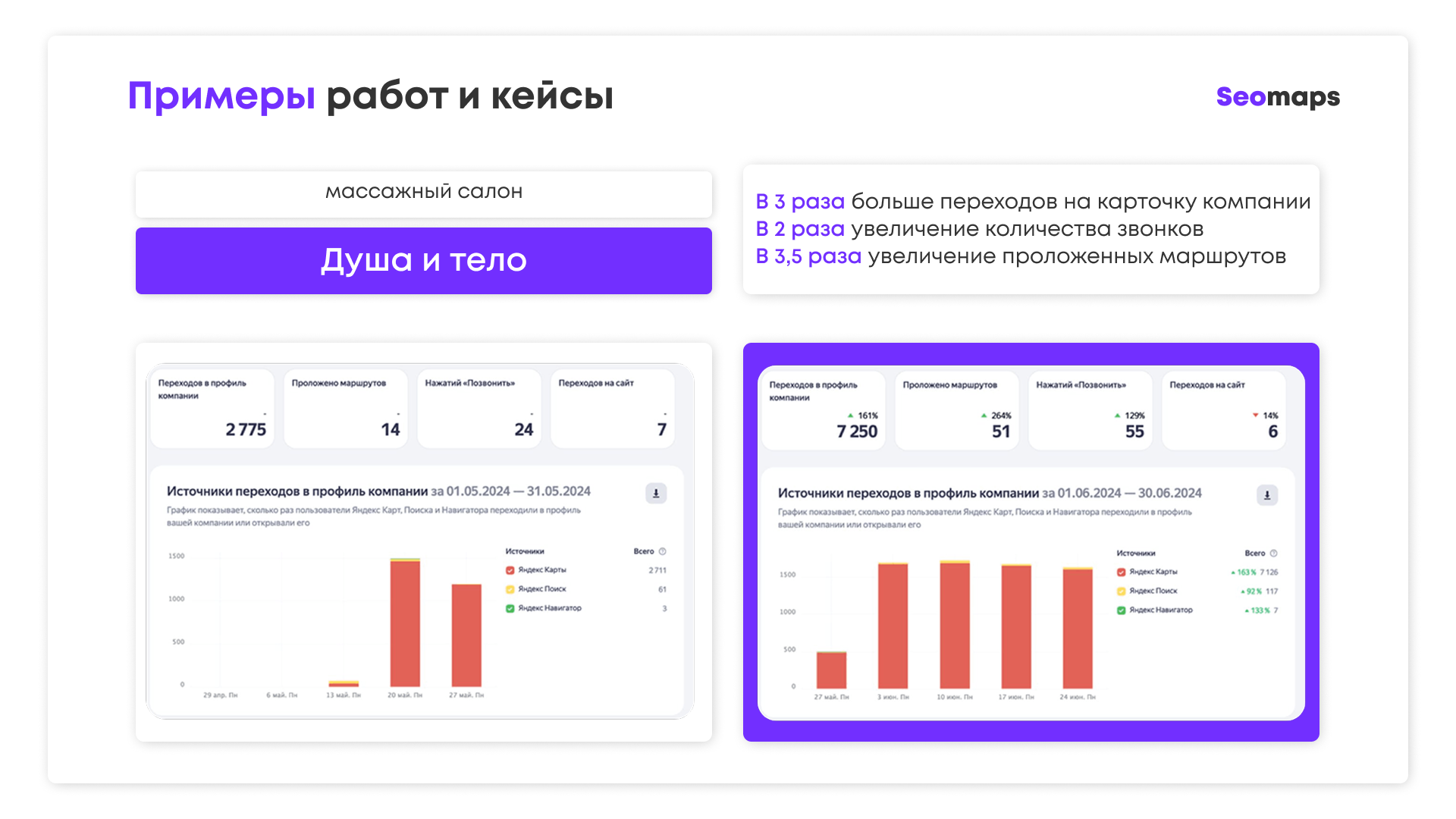This screenshot has width=1456, height=819.
Task: Click the Seomaps logo
Action: (1278, 97)
